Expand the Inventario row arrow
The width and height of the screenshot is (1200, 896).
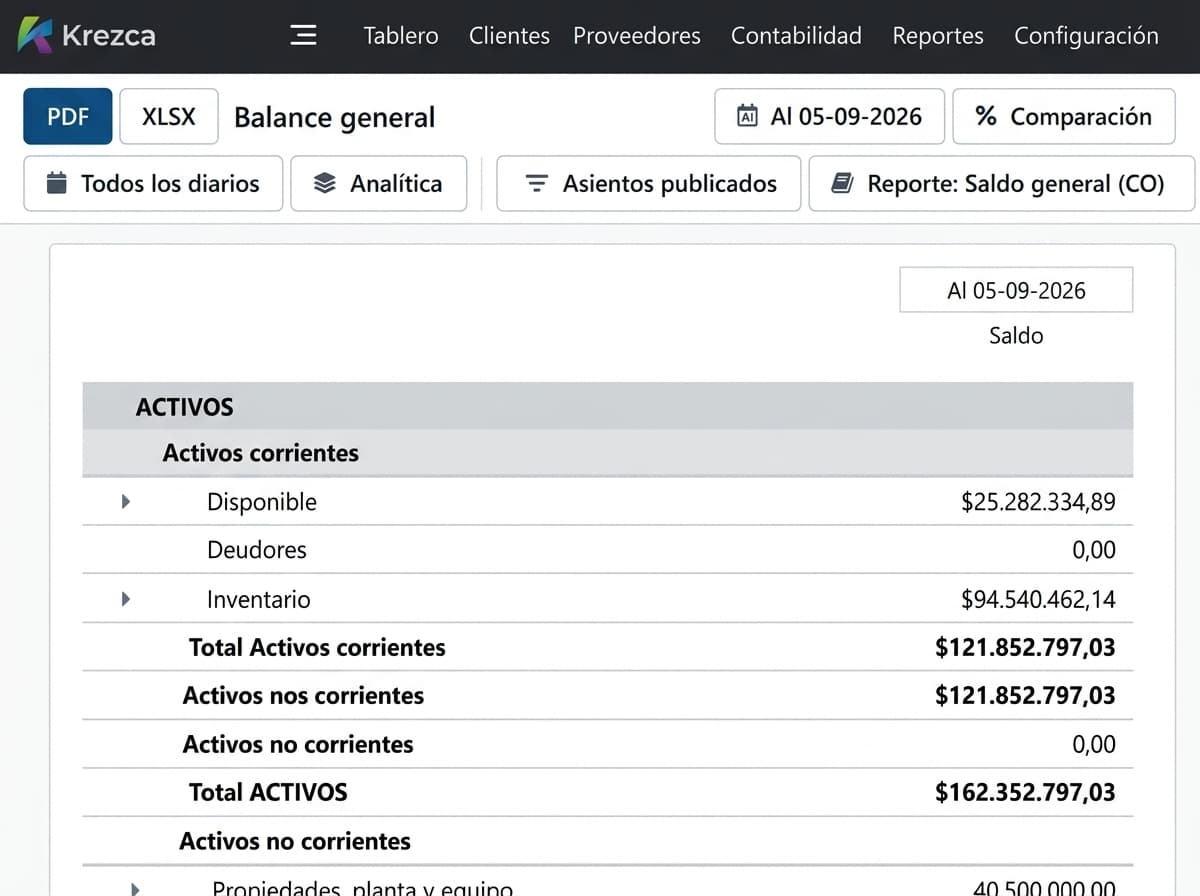point(126,599)
